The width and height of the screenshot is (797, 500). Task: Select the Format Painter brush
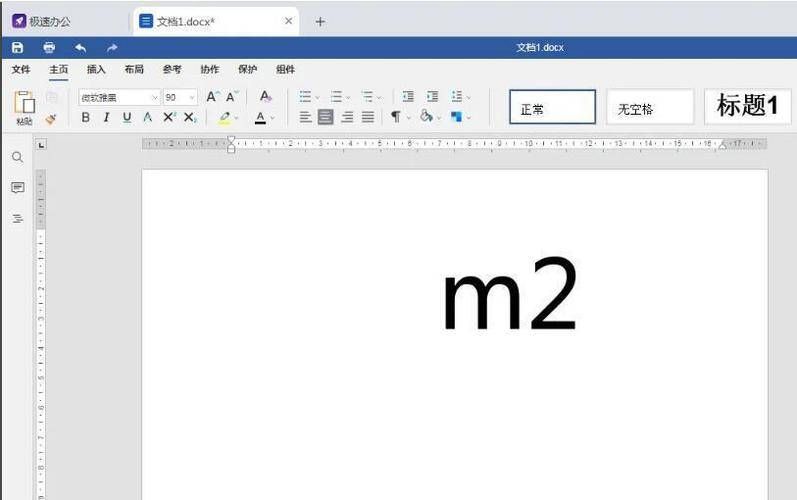click(x=51, y=118)
